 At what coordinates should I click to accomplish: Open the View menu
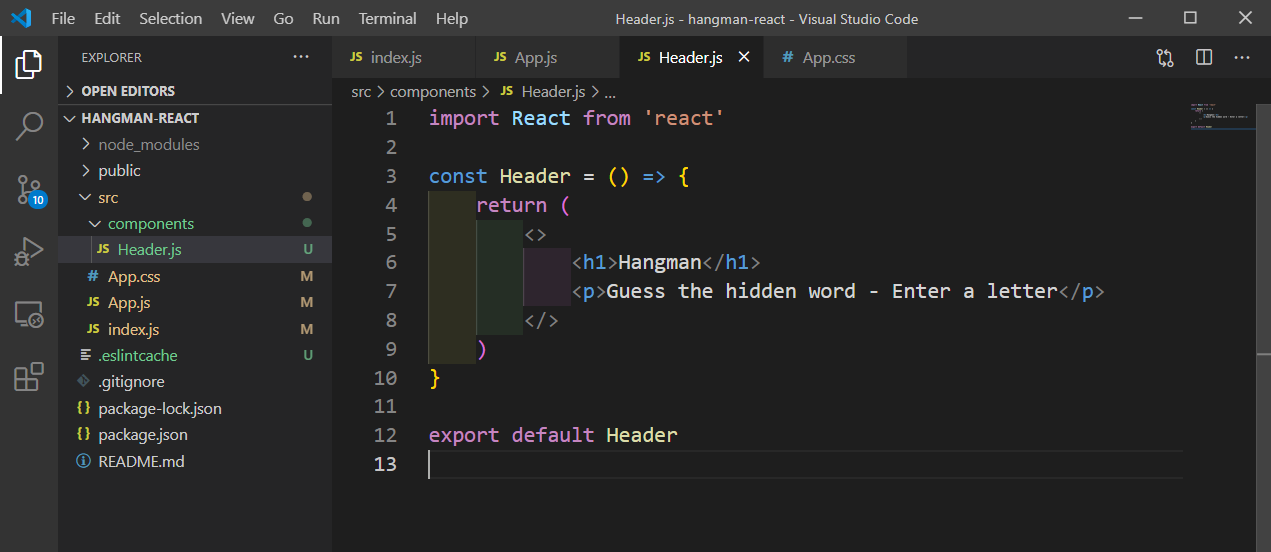238,18
